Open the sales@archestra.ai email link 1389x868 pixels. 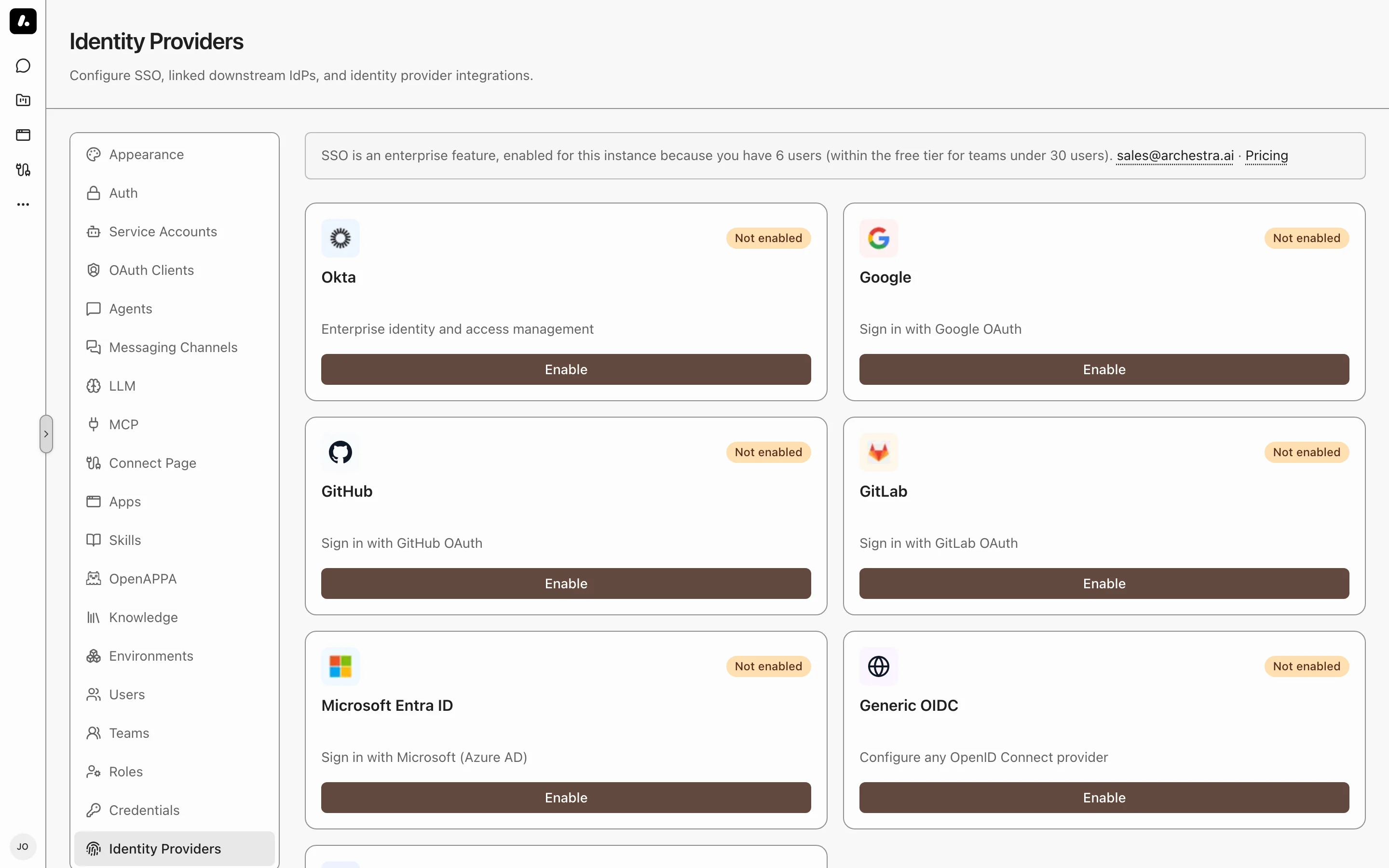click(1175, 156)
